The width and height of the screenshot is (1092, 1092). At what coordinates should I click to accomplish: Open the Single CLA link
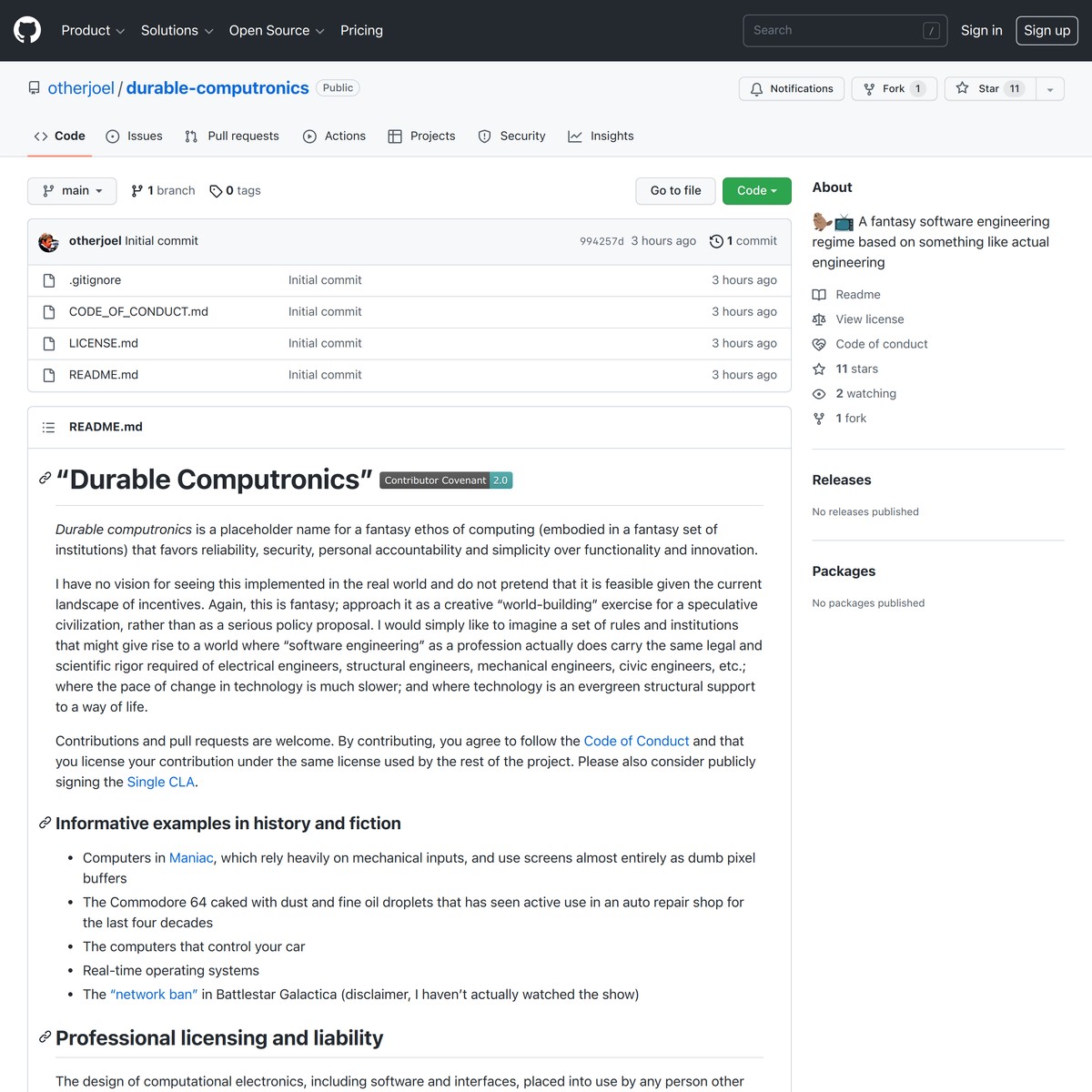pyautogui.click(x=161, y=782)
